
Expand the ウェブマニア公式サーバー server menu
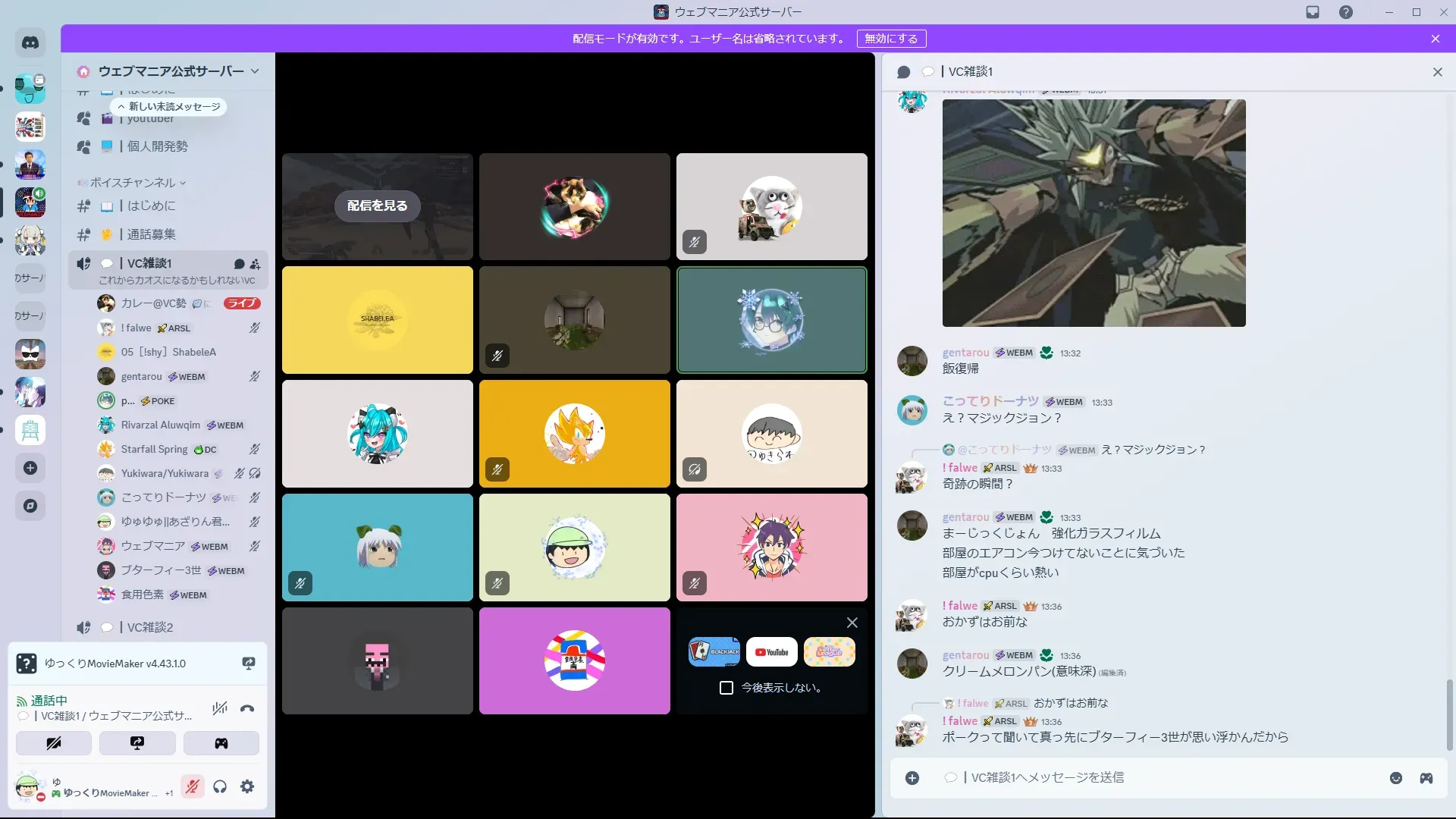pos(171,71)
